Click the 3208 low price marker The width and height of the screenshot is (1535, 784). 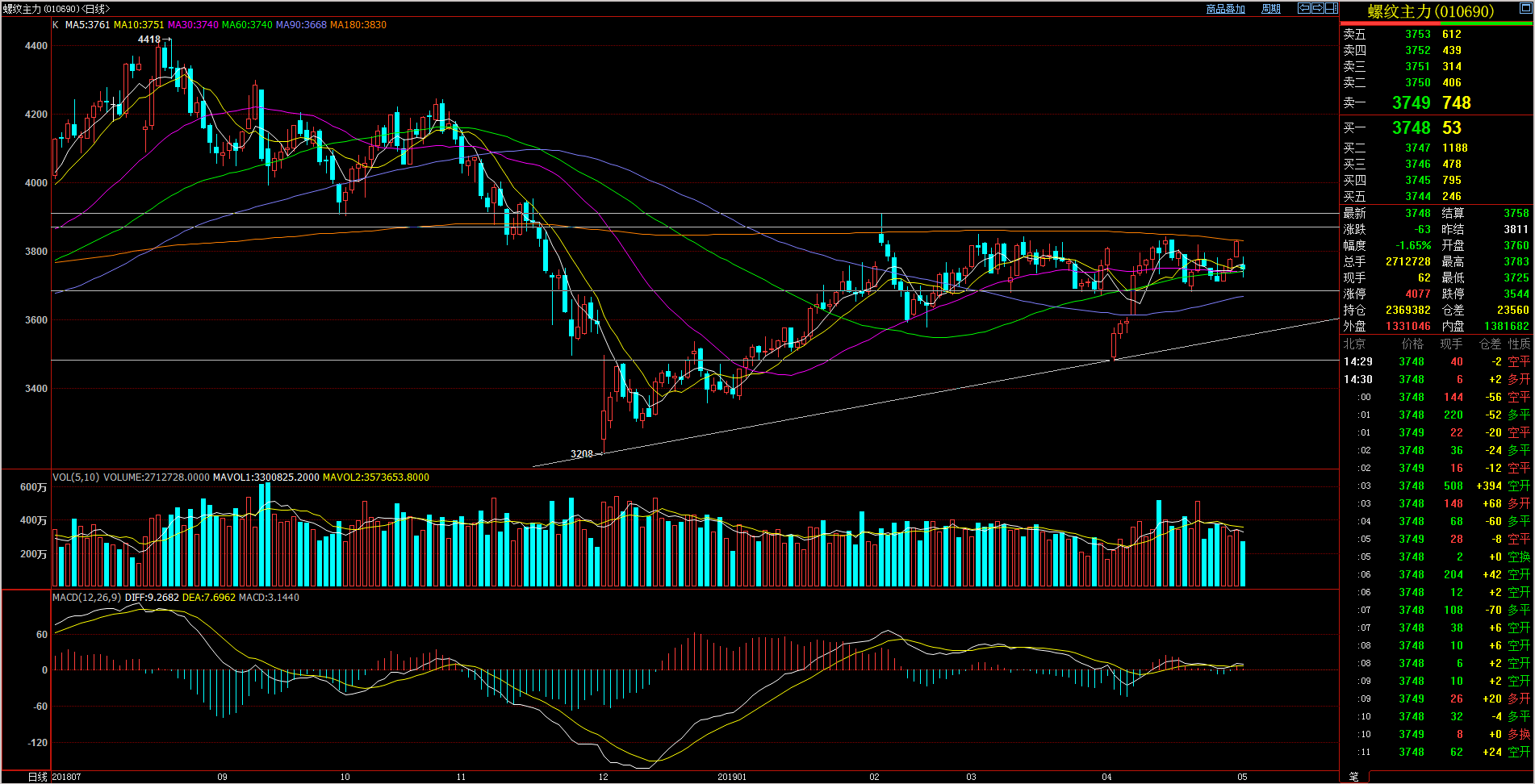pos(581,454)
